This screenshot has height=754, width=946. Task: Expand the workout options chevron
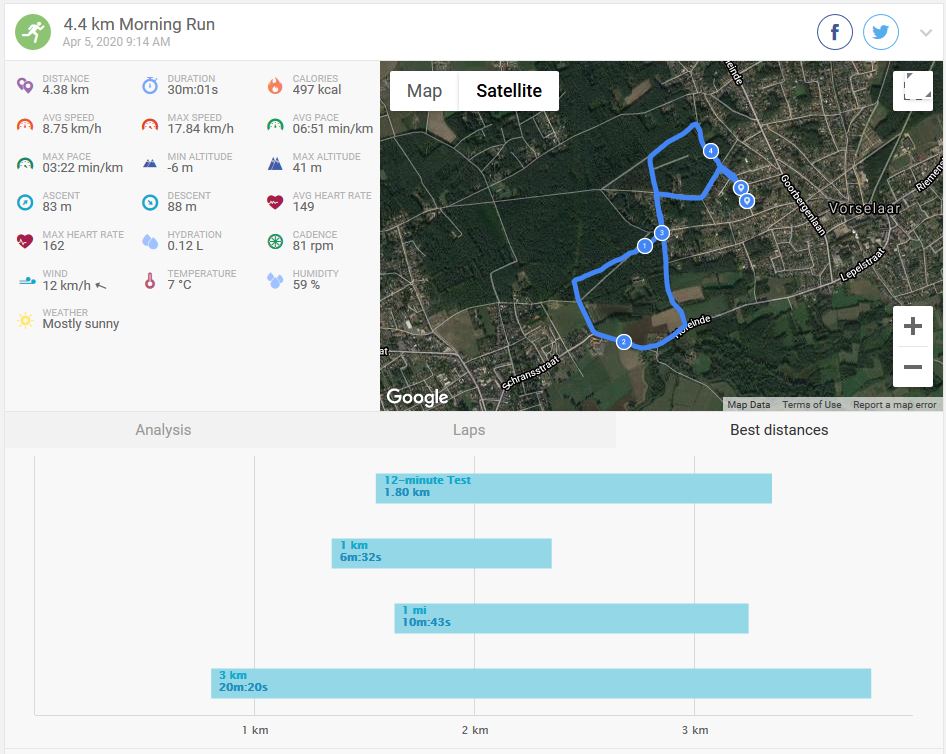(x=926, y=33)
